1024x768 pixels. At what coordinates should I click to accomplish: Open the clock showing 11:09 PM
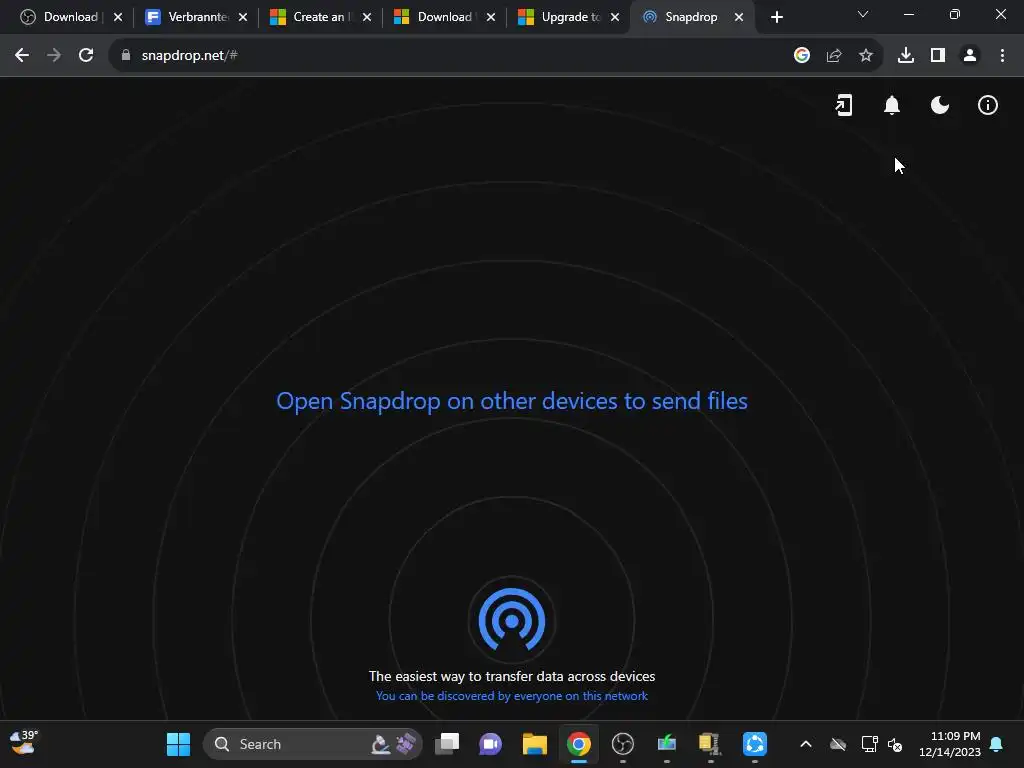(950, 744)
